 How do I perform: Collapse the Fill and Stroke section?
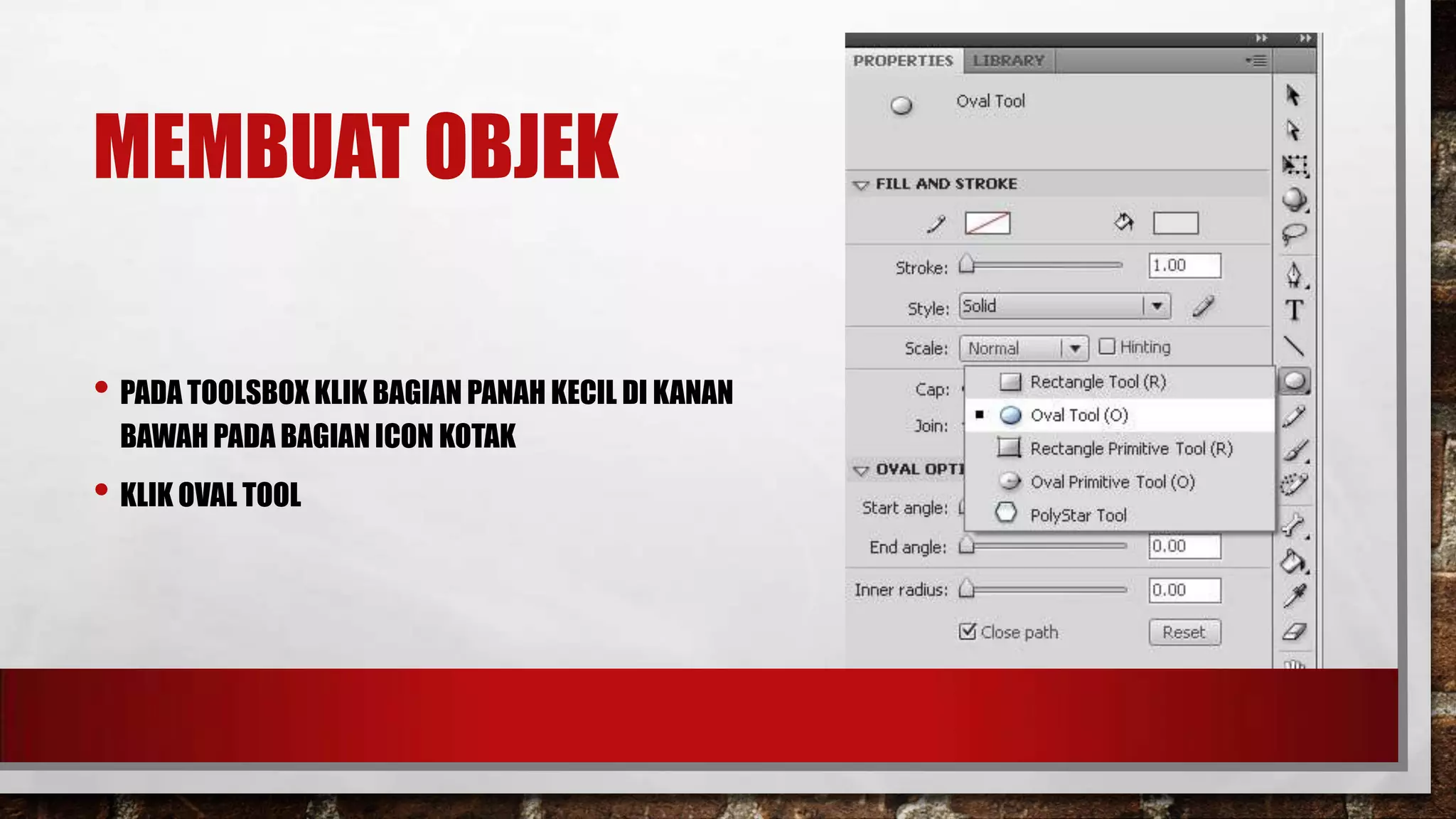tap(861, 185)
